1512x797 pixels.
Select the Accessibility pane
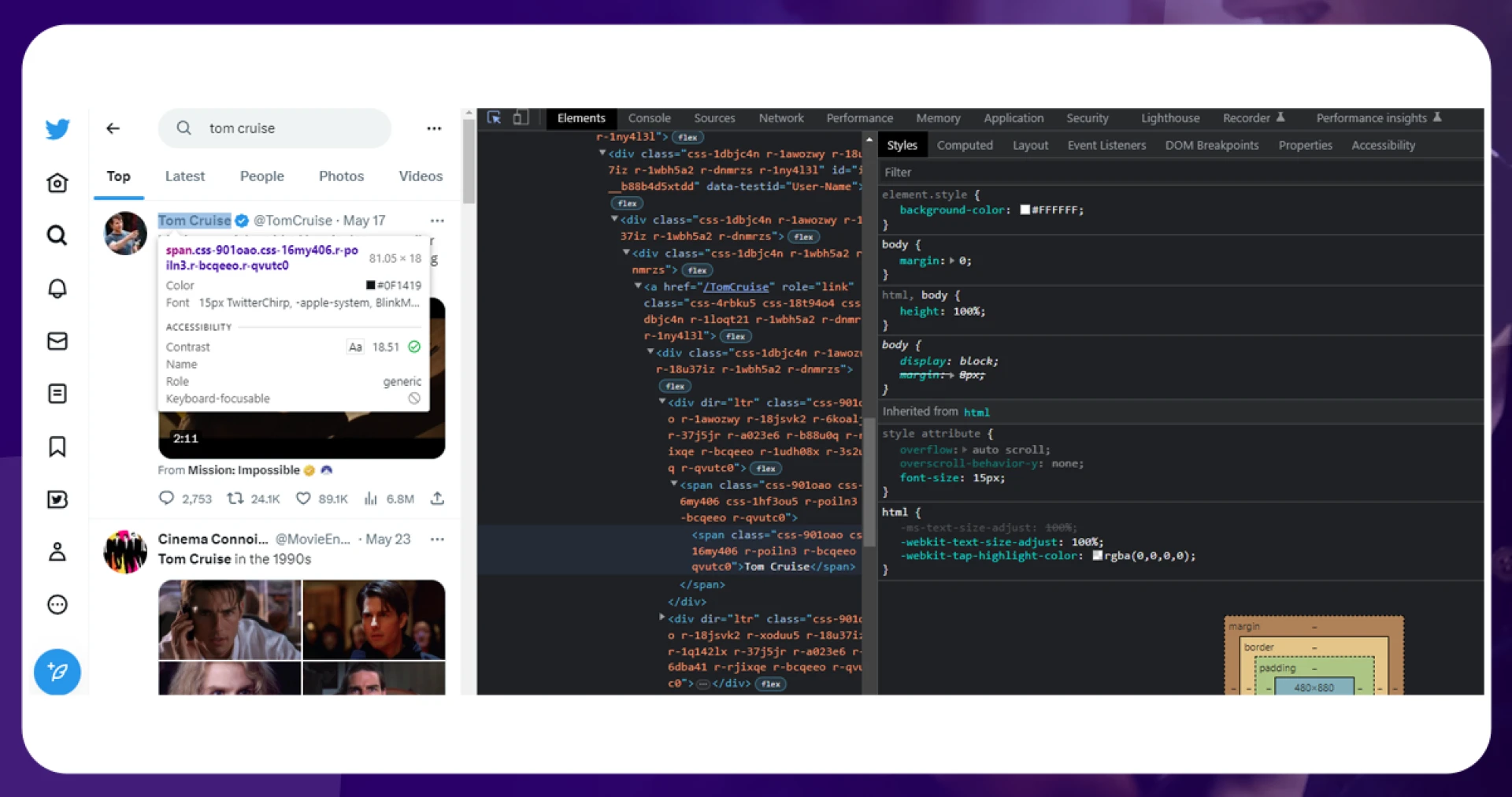pos(1383,145)
